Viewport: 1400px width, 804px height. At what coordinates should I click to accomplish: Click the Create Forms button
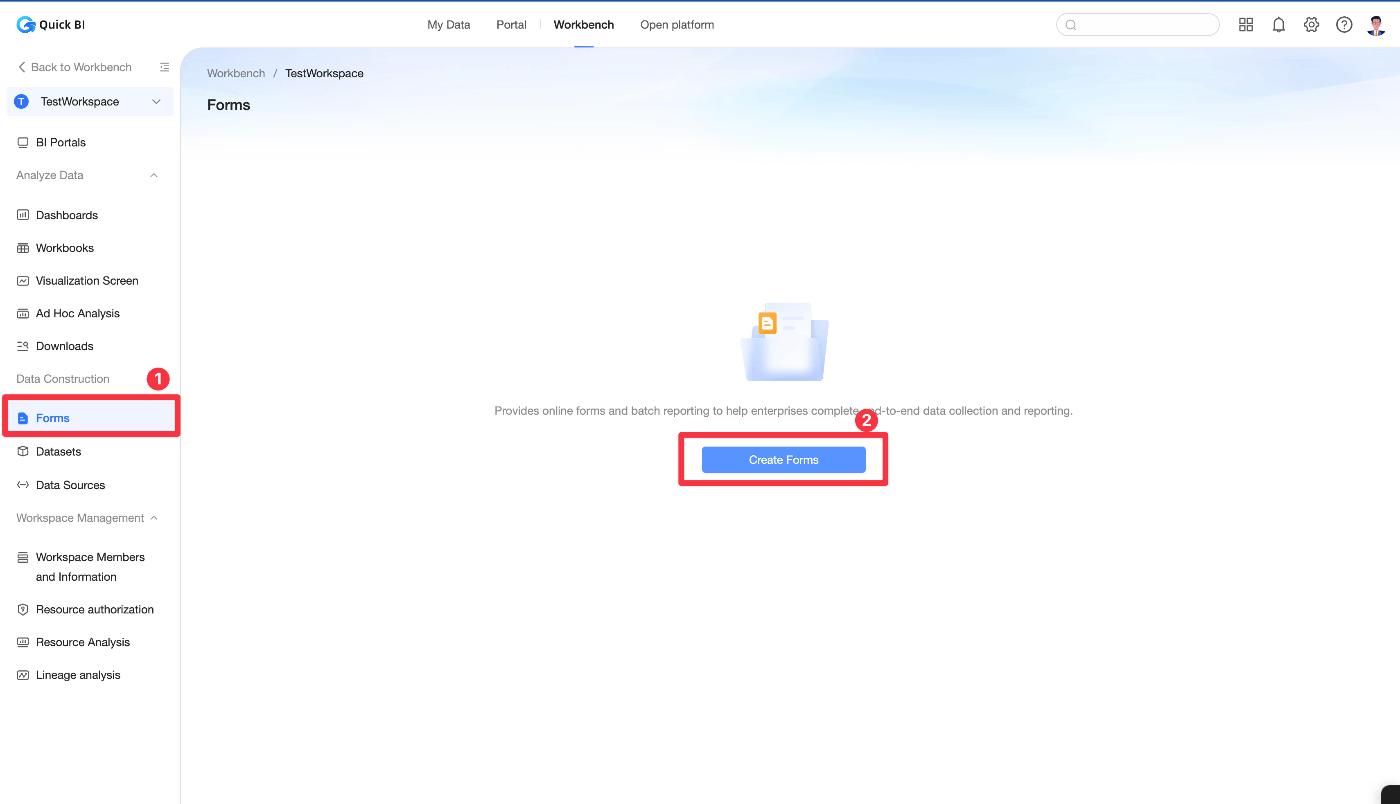tap(784, 460)
